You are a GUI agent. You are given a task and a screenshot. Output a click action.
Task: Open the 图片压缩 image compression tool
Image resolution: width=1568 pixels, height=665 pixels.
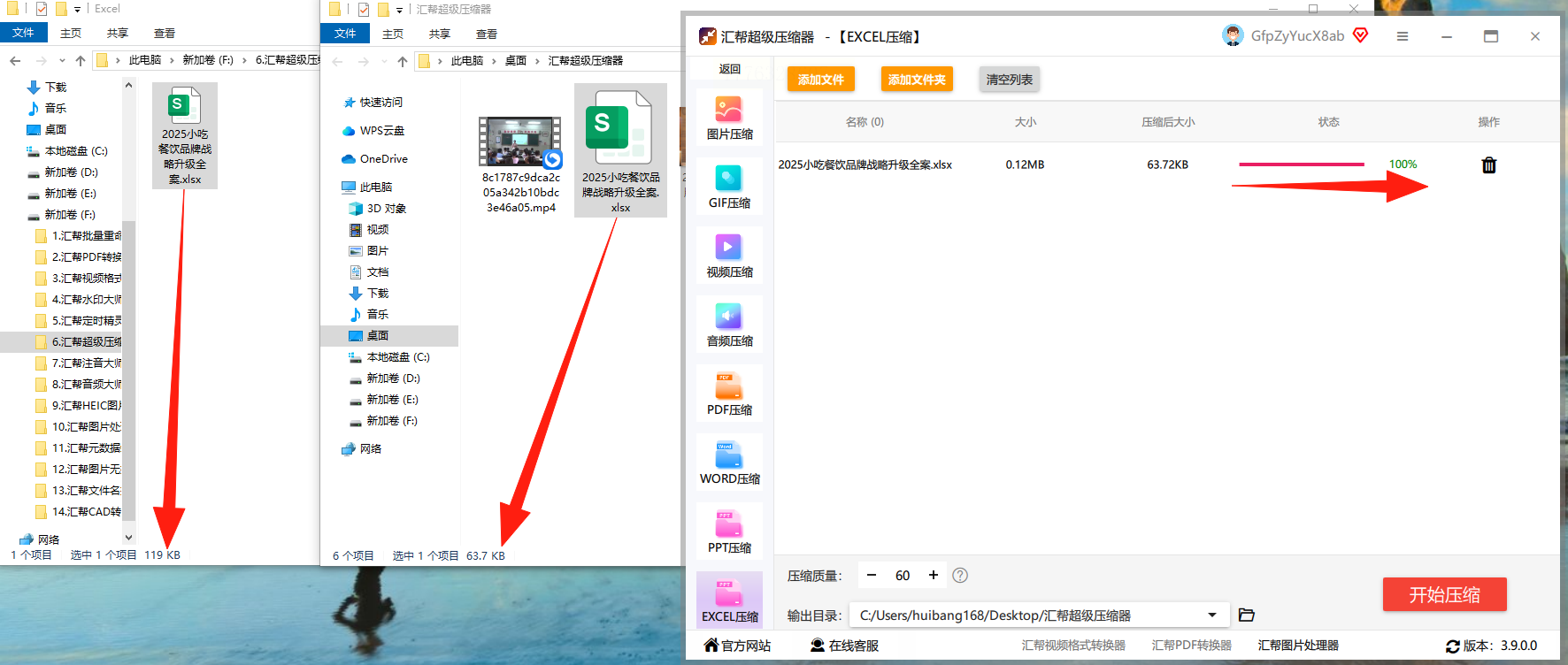[x=729, y=118]
